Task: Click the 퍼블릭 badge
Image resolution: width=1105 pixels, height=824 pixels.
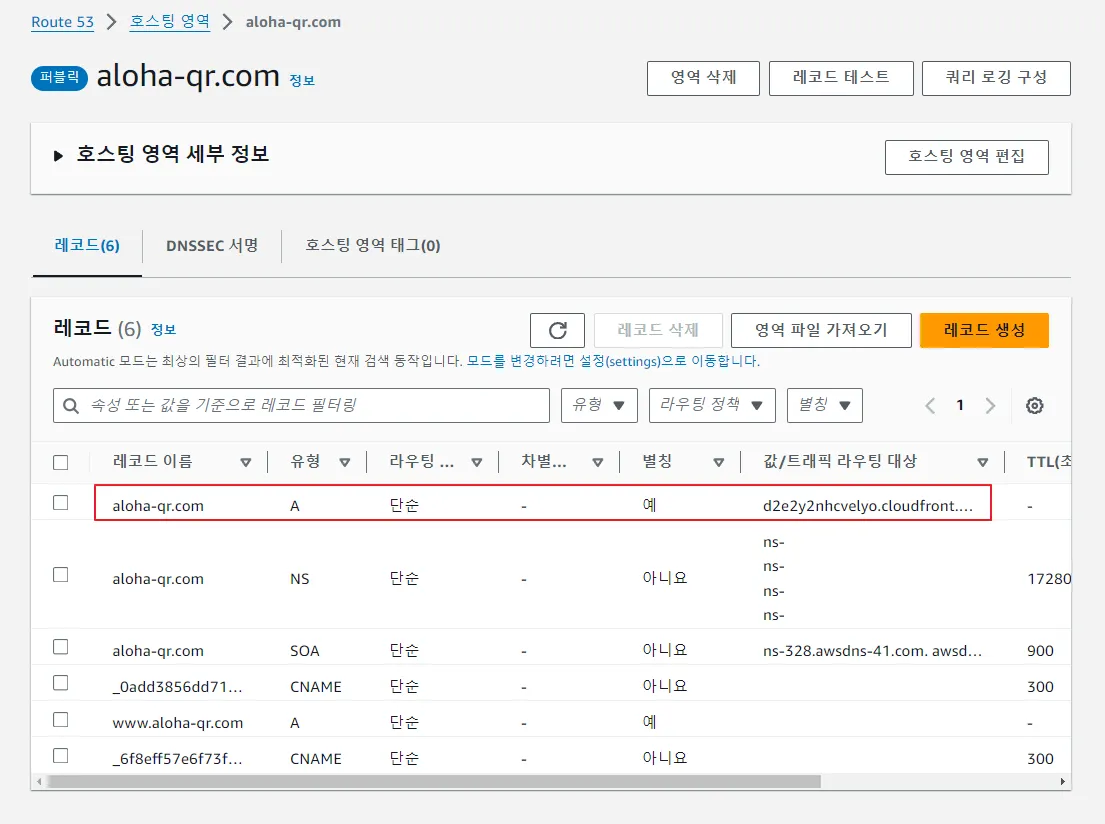Action: pos(59,78)
